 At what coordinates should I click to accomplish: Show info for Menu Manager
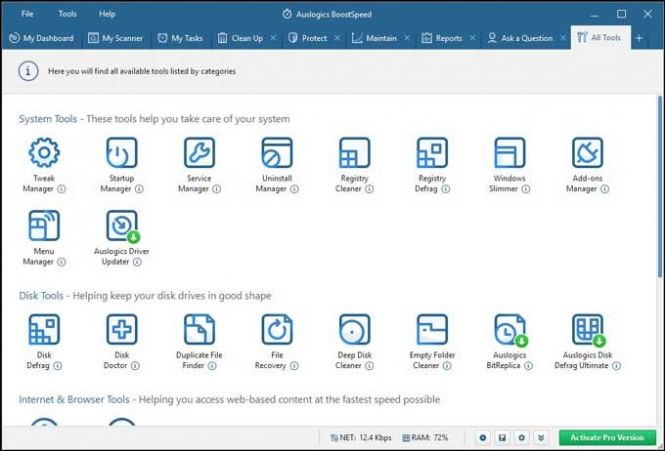point(61,262)
